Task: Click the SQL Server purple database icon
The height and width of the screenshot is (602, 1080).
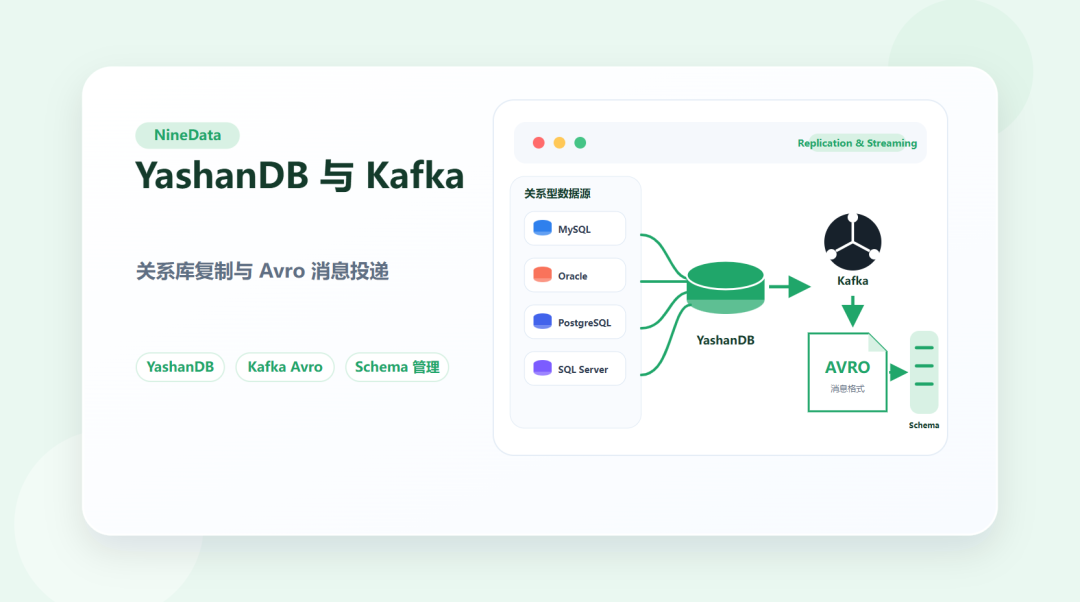Action: pyautogui.click(x=543, y=368)
